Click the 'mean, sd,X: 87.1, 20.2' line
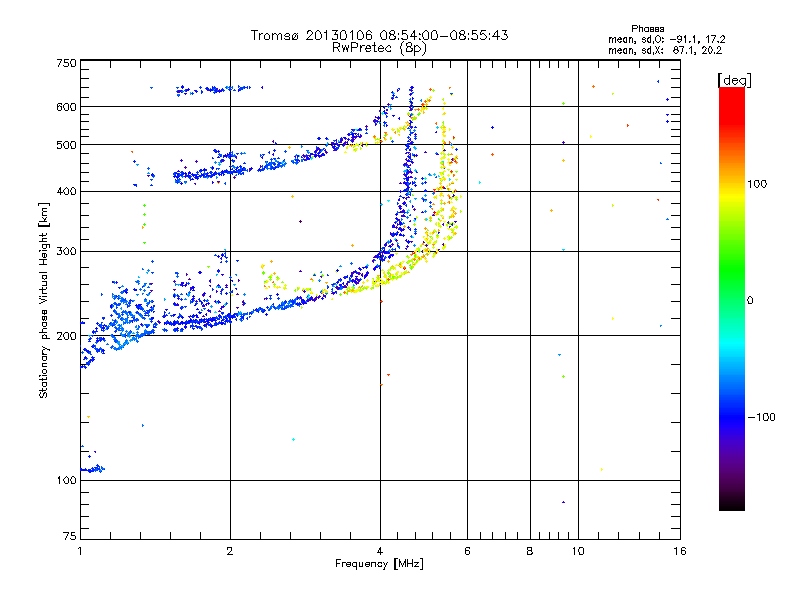Image resolution: width=800 pixels, height=600 pixels. pos(665,50)
